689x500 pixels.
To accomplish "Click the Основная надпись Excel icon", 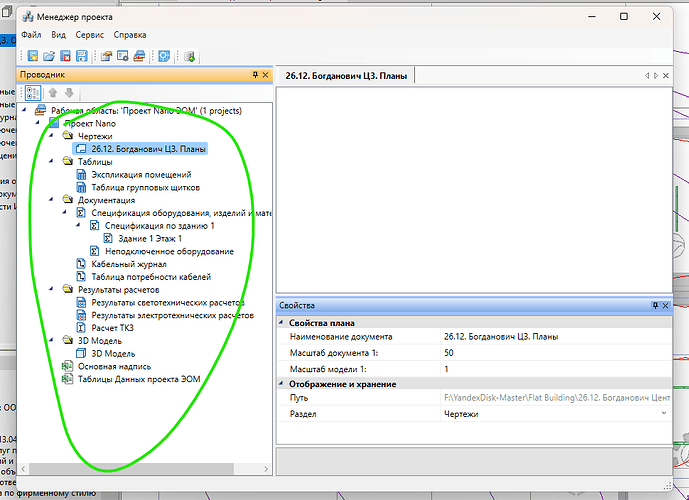I will (x=67, y=366).
